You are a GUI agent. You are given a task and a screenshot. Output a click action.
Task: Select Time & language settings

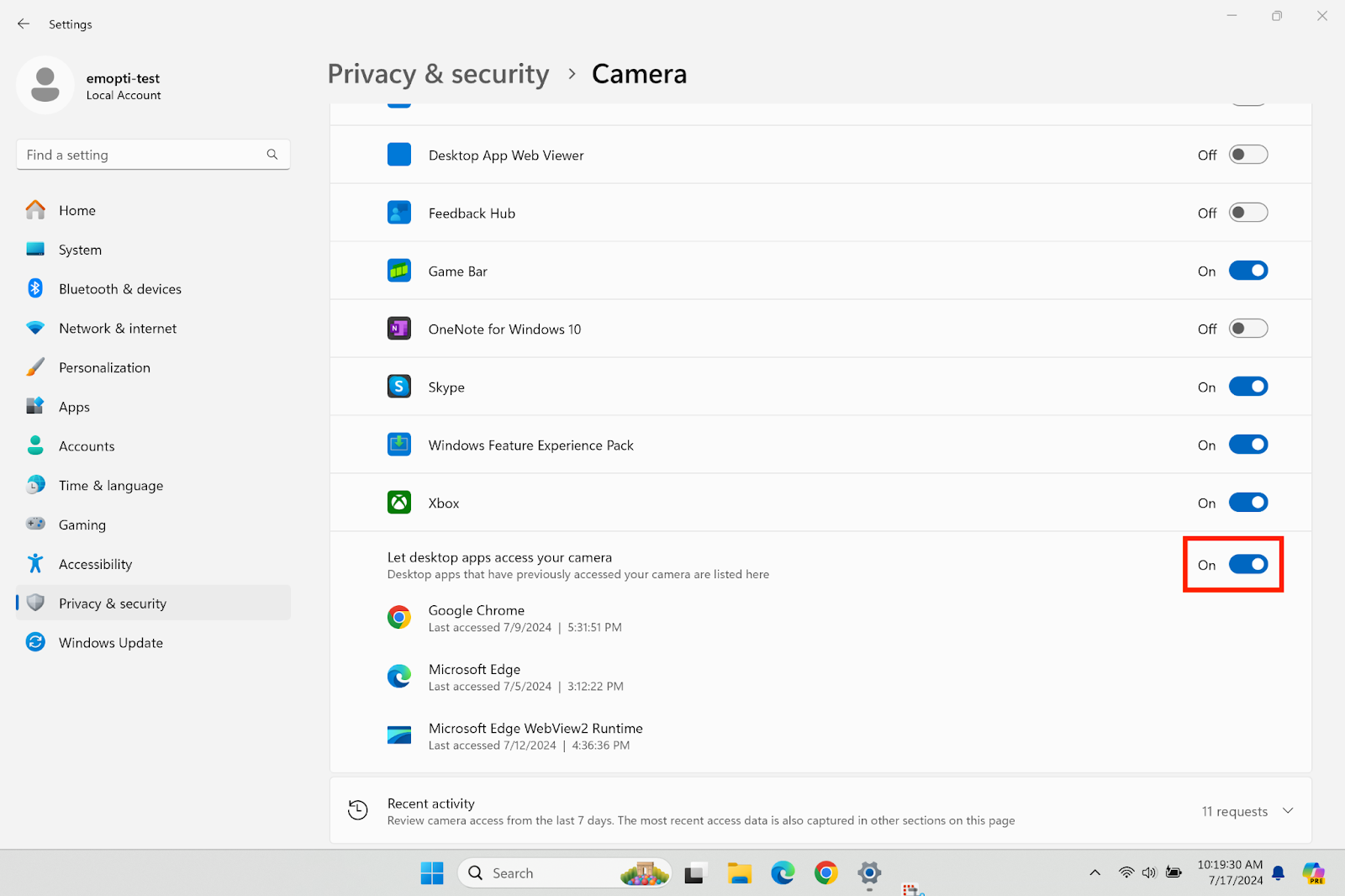[x=153, y=485]
